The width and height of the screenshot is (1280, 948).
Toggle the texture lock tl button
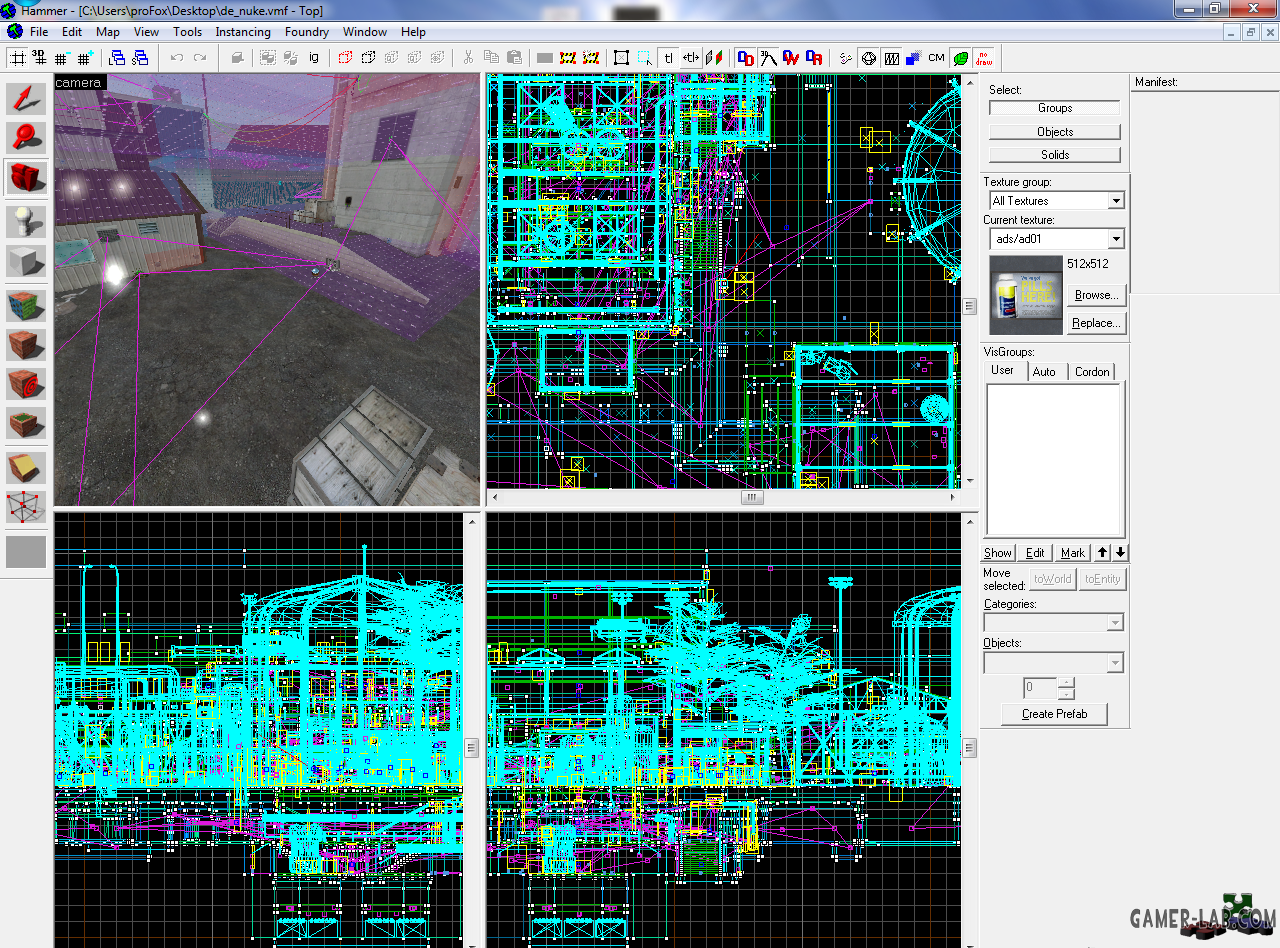tap(668, 58)
